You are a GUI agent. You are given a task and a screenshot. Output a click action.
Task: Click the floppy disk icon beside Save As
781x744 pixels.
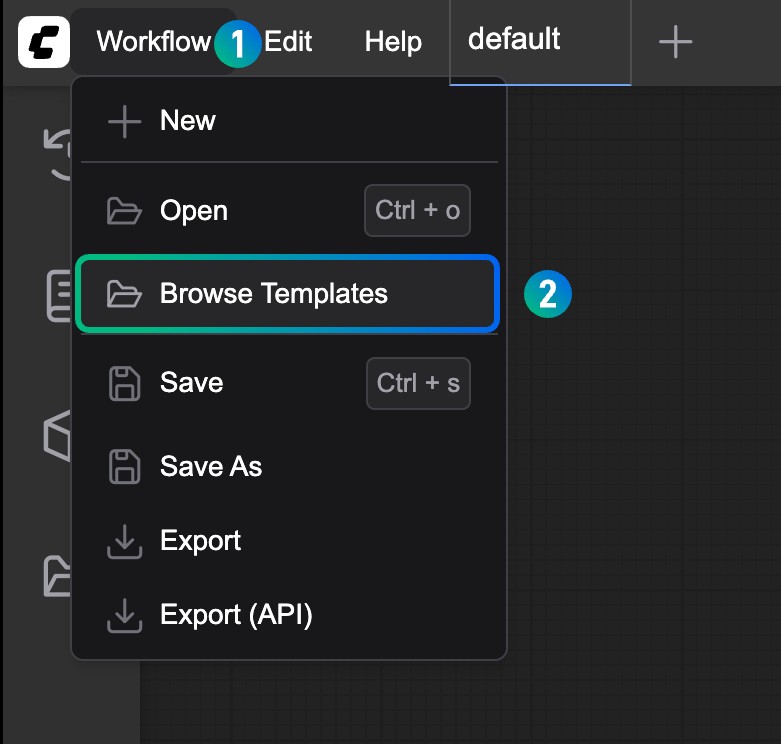click(124, 466)
